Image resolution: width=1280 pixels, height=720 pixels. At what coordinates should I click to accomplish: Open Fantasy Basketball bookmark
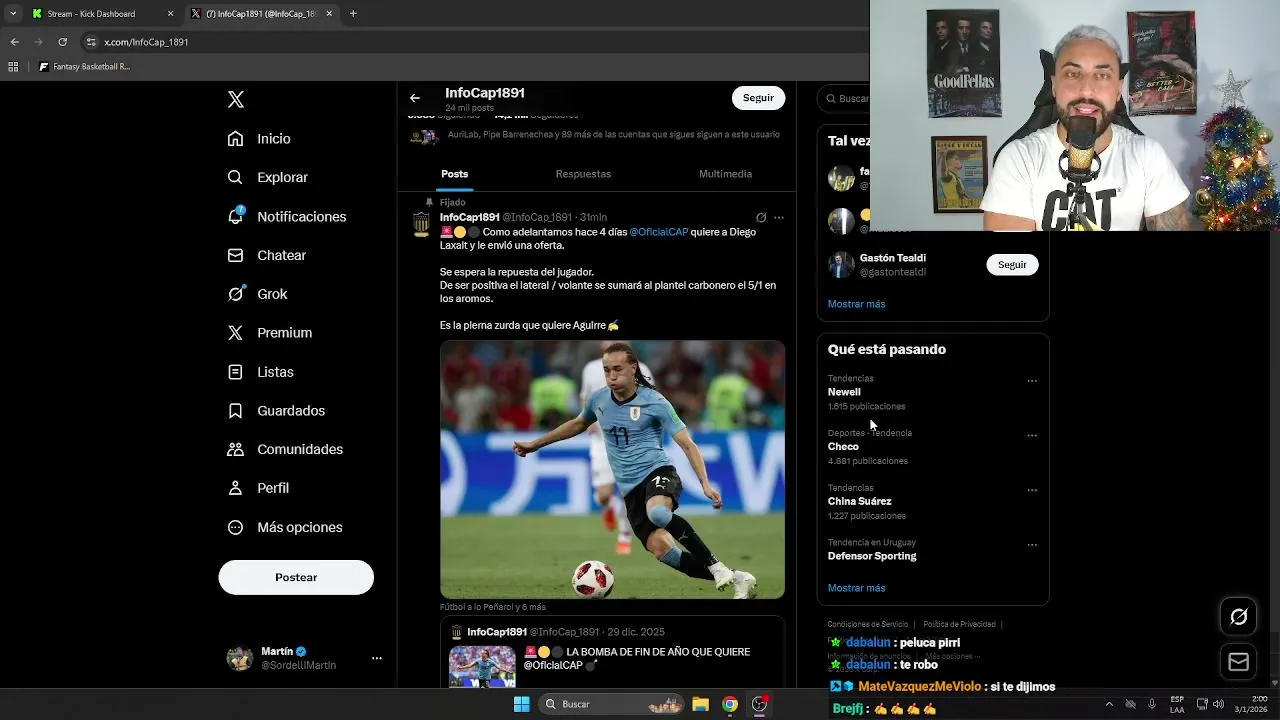(x=84, y=67)
